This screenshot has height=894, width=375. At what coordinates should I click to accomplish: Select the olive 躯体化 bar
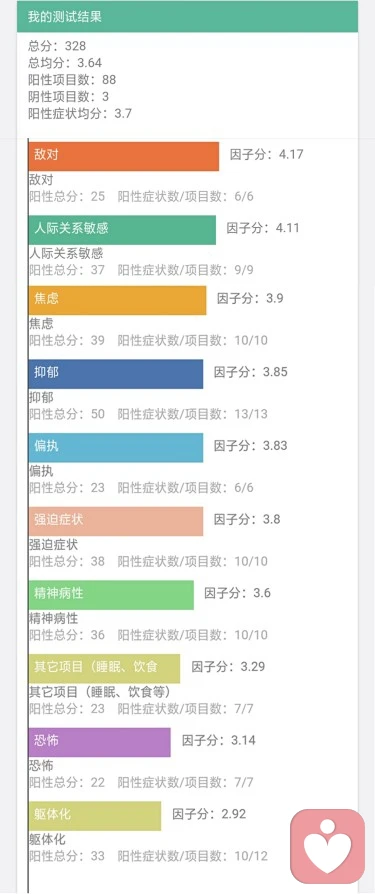[x=95, y=815]
